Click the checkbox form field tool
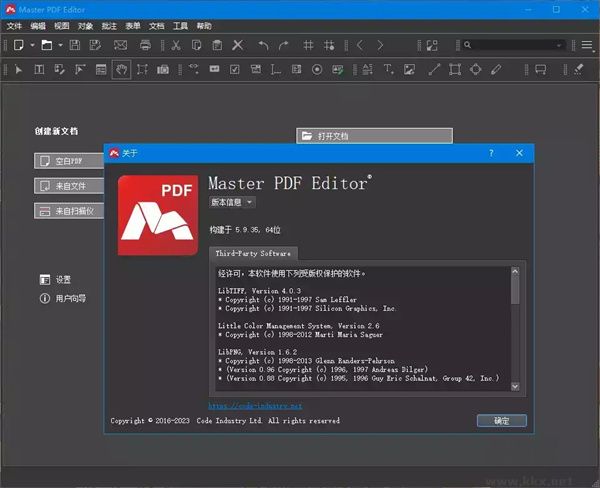This screenshot has height=488, width=600. (233, 69)
